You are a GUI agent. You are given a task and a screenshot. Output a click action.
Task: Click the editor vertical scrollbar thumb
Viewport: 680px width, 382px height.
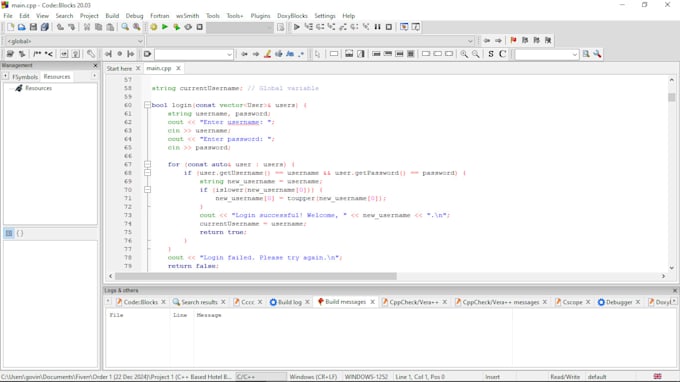pyautogui.click(x=671, y=97)
